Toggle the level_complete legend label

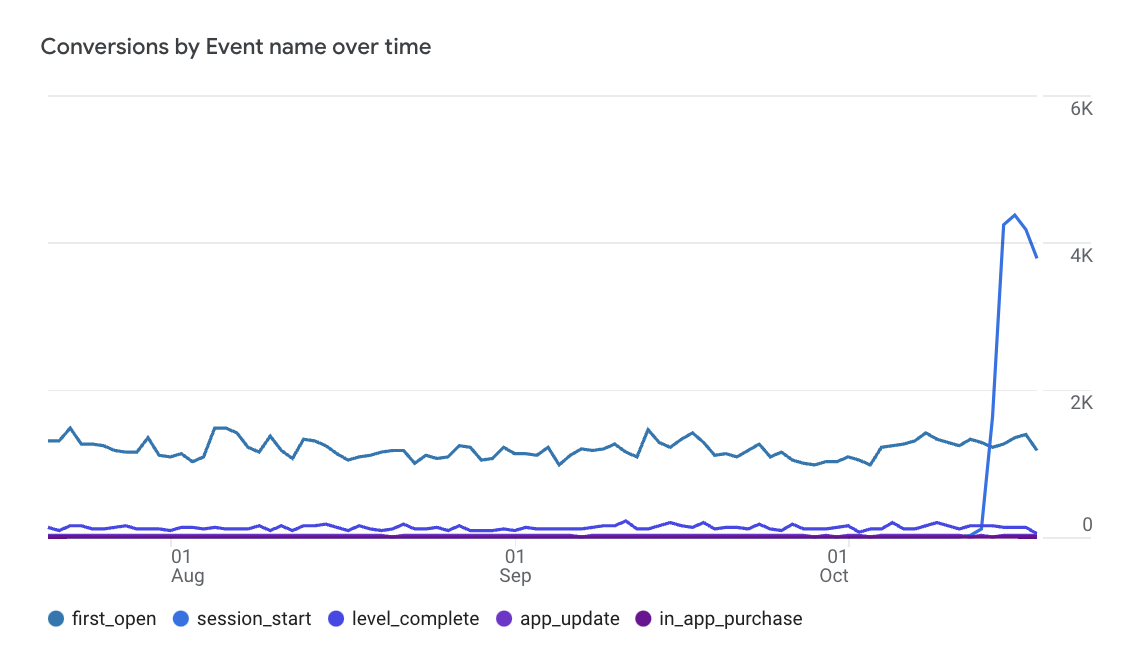point(415,619)
